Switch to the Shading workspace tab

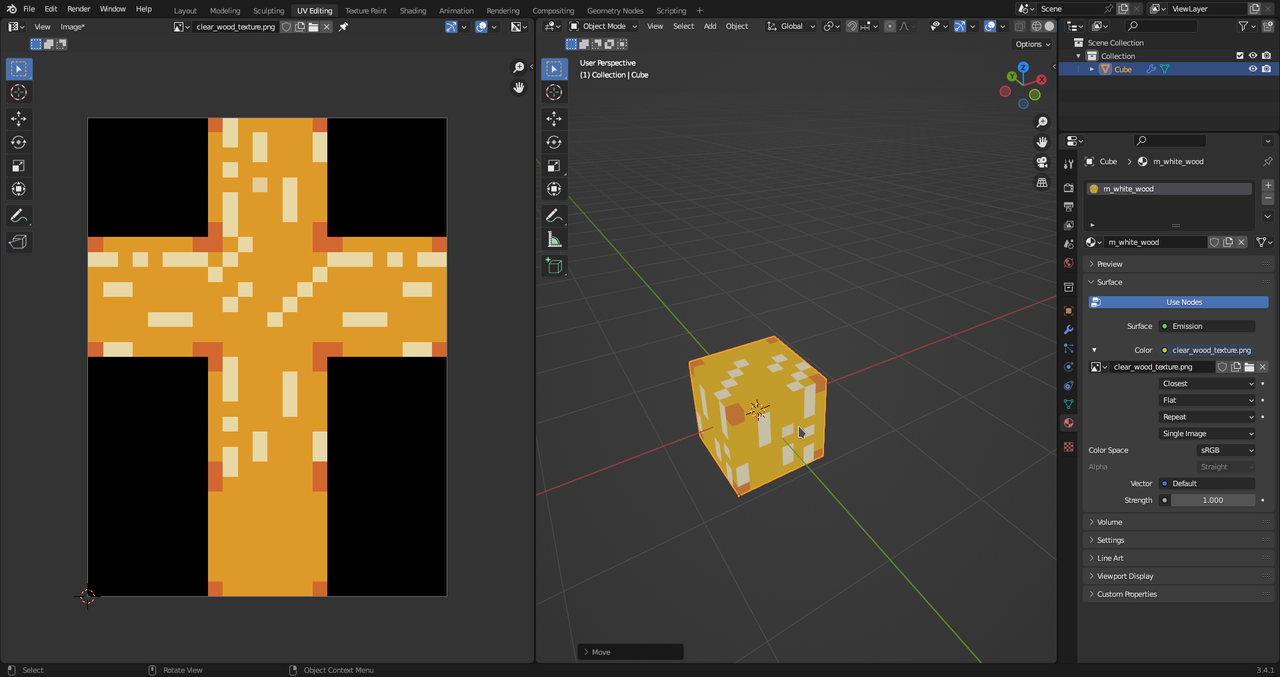413,10
